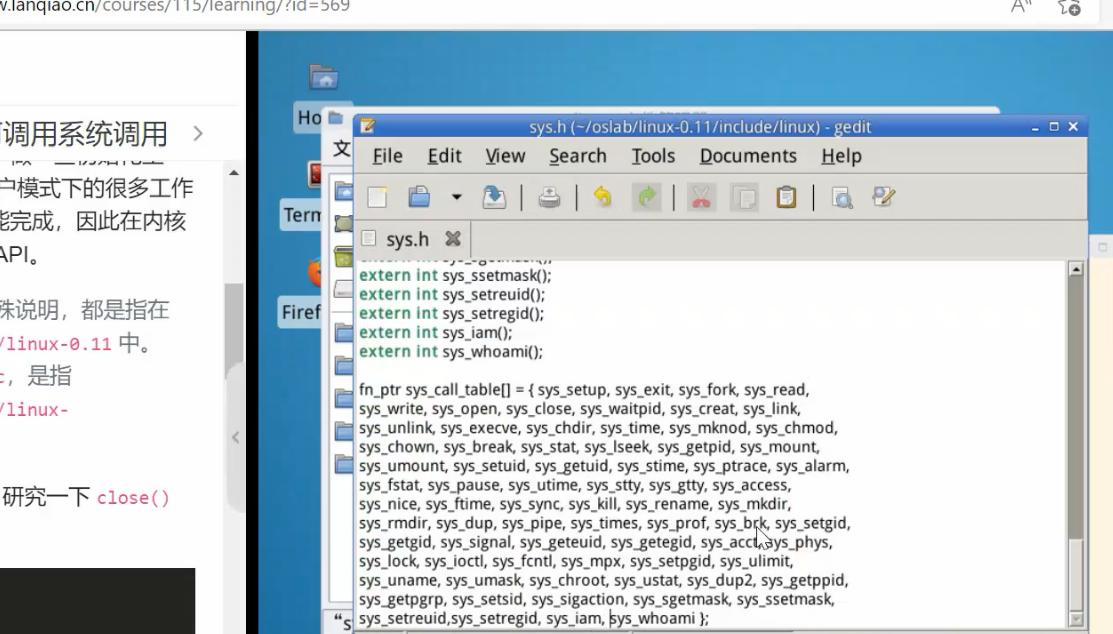
Task: Click the chevron next to the 调用系统调用 heading
Action: (197, 133)
